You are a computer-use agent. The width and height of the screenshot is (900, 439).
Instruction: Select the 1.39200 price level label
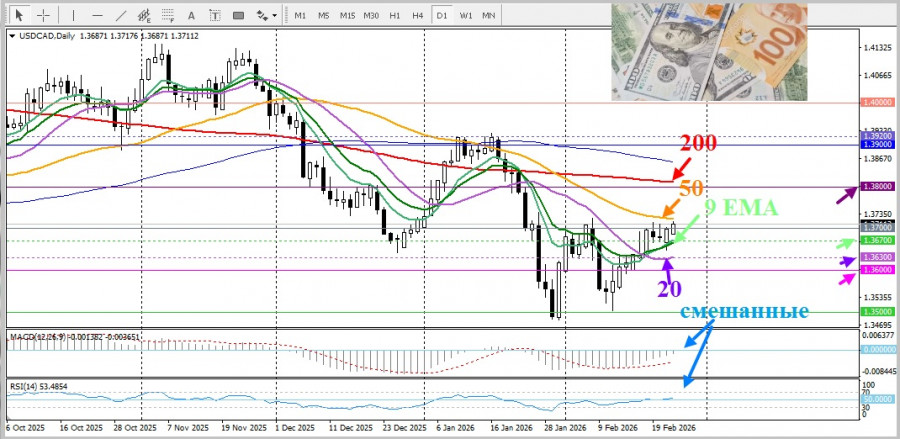click(878, 137)
